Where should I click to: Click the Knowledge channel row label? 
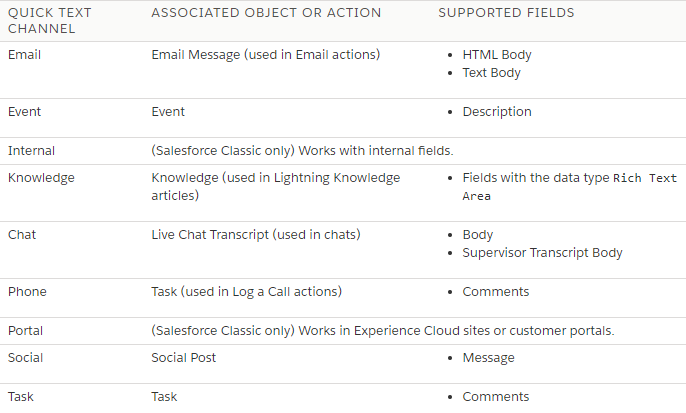click(42, 178)
